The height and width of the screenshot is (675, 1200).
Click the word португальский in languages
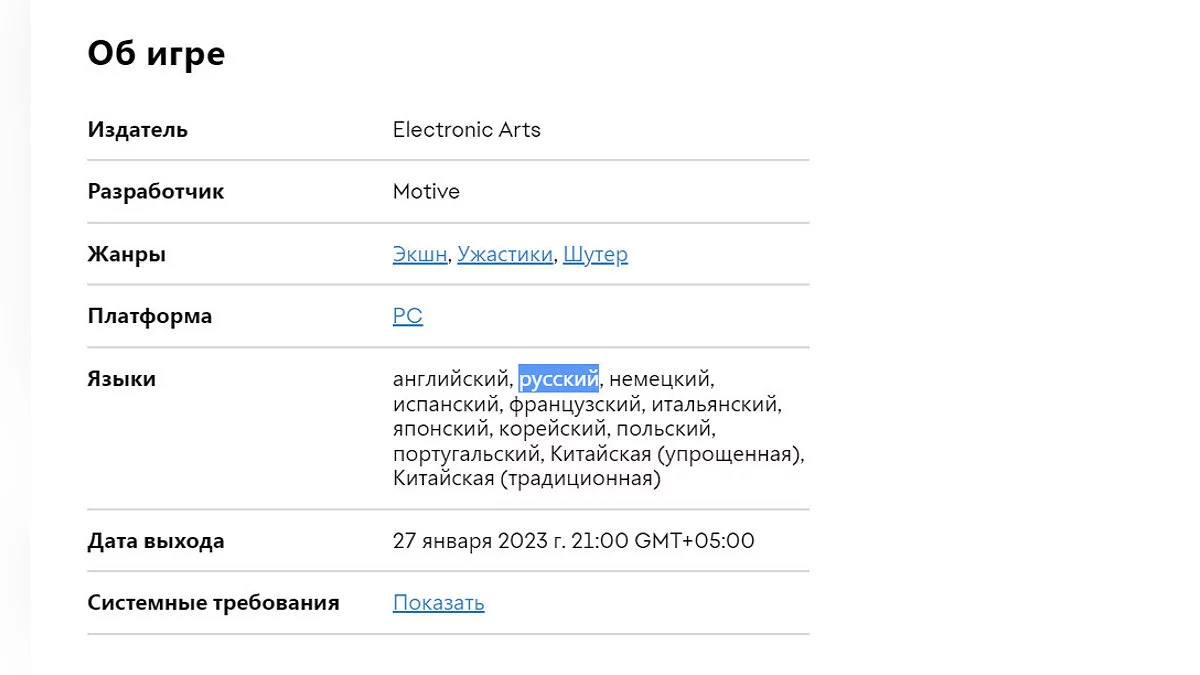[x=468, y=455]
